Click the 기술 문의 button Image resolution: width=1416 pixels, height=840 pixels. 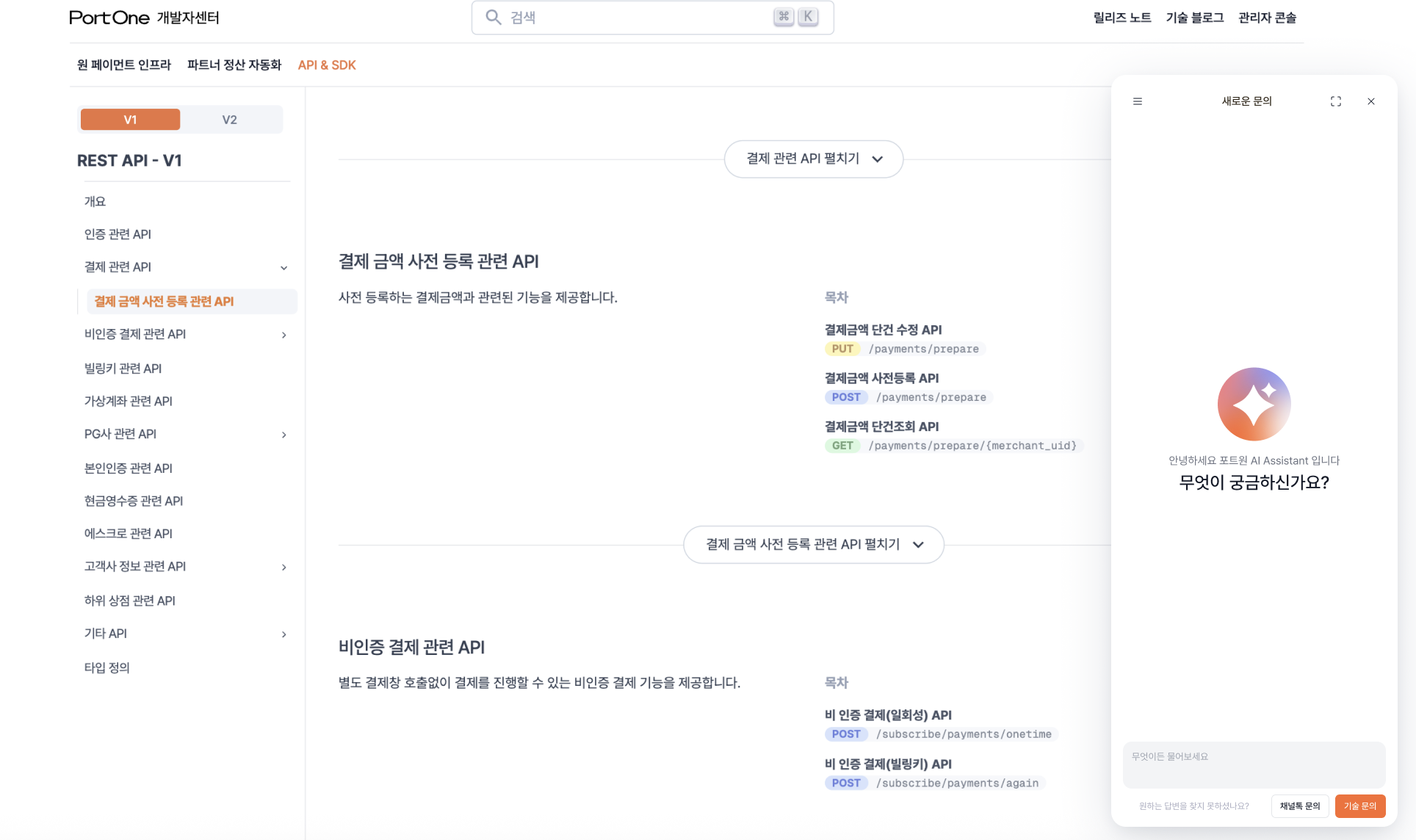point(1359,805)
